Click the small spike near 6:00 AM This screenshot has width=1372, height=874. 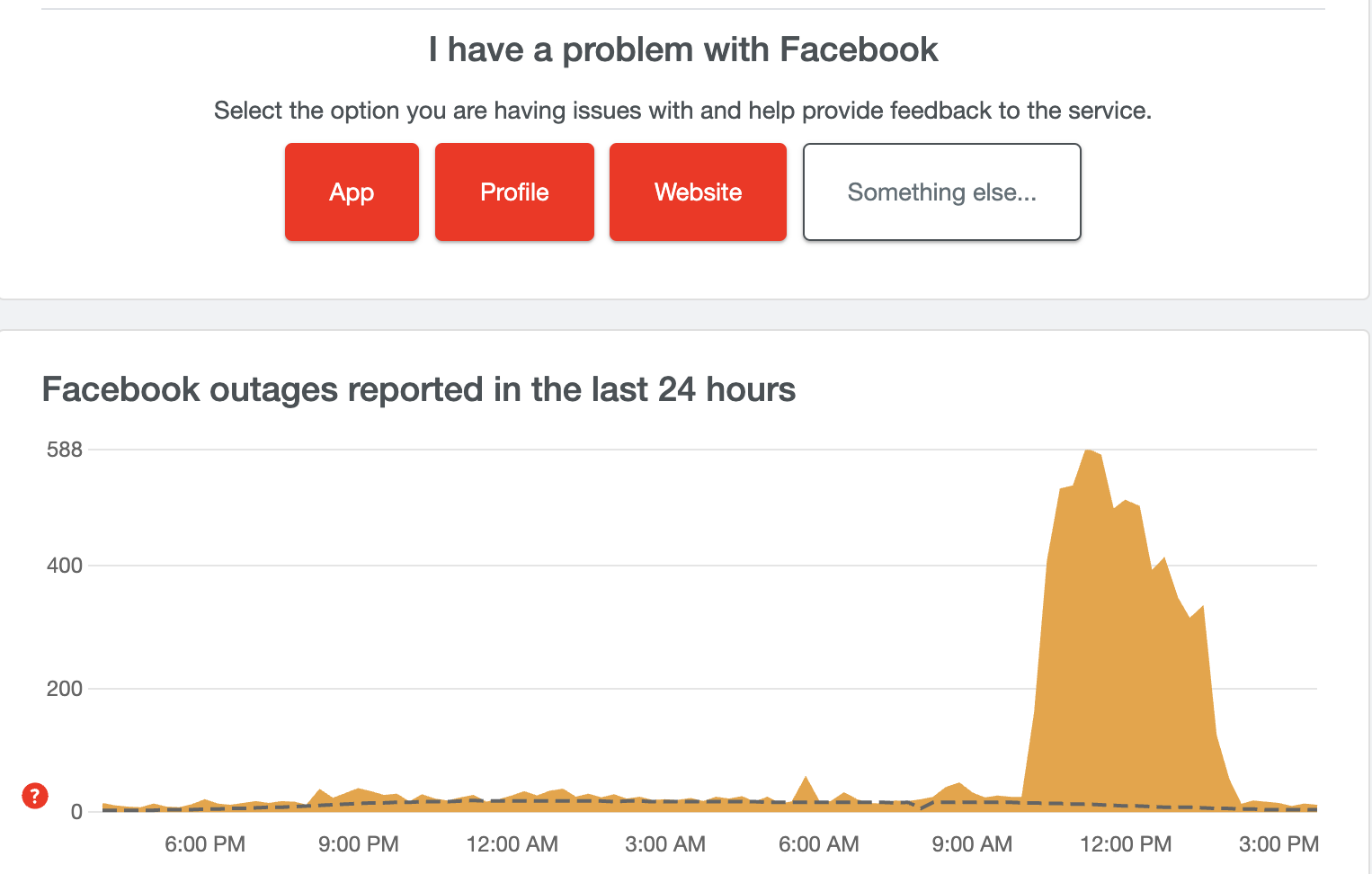tap(806, 779)
